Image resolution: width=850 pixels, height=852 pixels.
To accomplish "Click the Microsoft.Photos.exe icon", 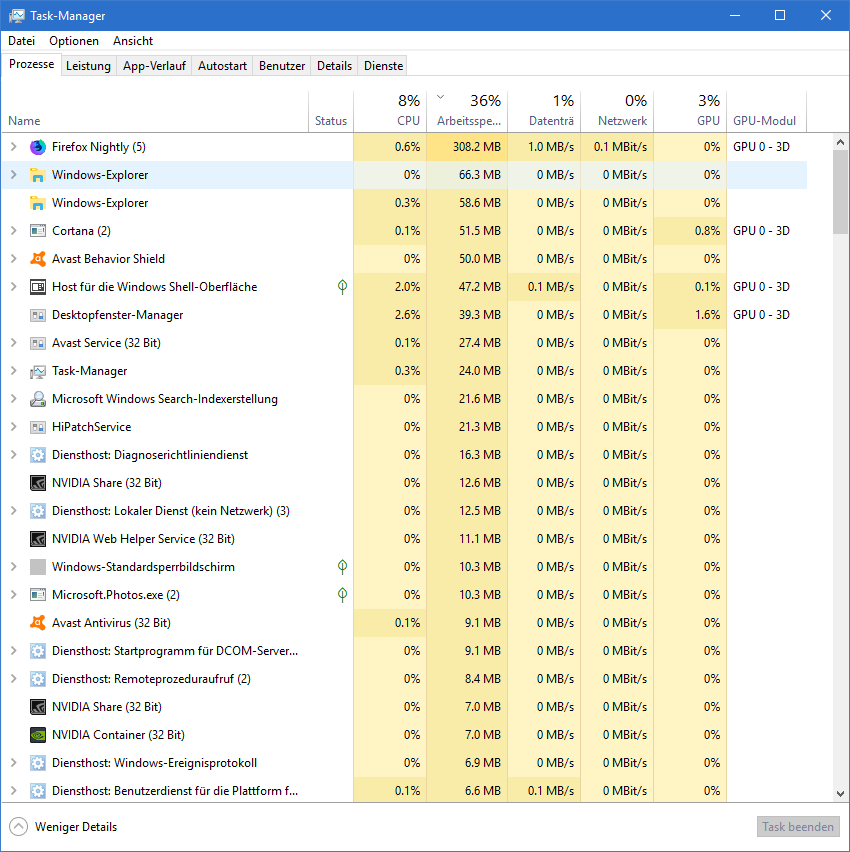I will (x=38, y=595).
